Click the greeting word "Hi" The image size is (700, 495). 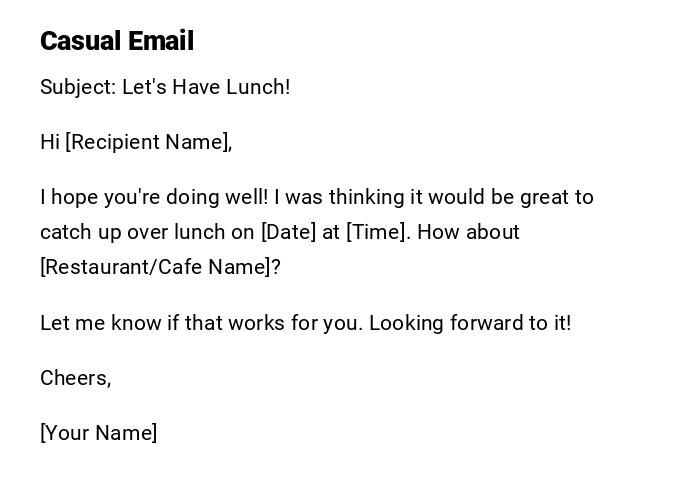click(50, 142)
